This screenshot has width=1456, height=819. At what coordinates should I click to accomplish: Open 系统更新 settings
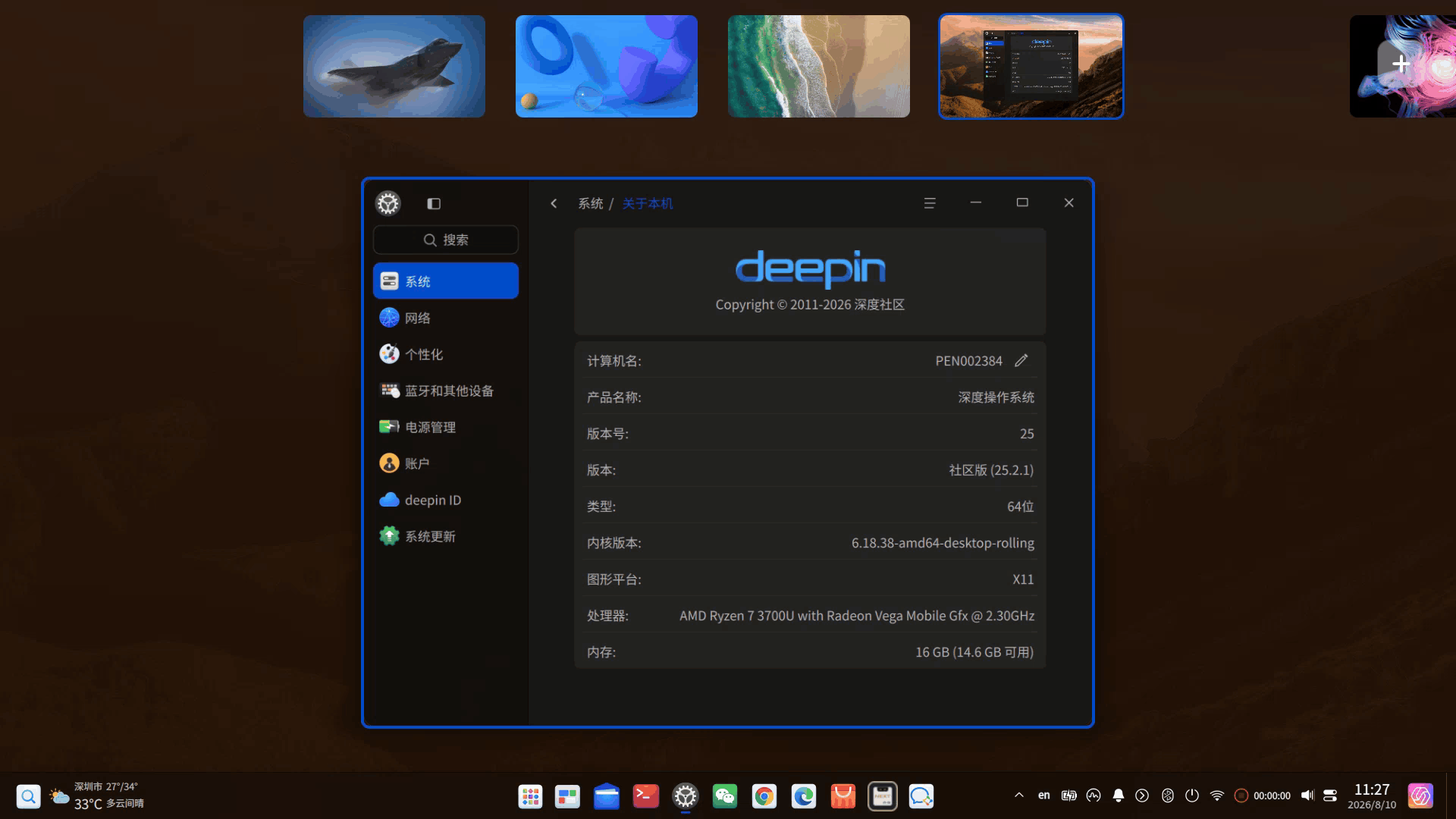click(x=446, y=536)
